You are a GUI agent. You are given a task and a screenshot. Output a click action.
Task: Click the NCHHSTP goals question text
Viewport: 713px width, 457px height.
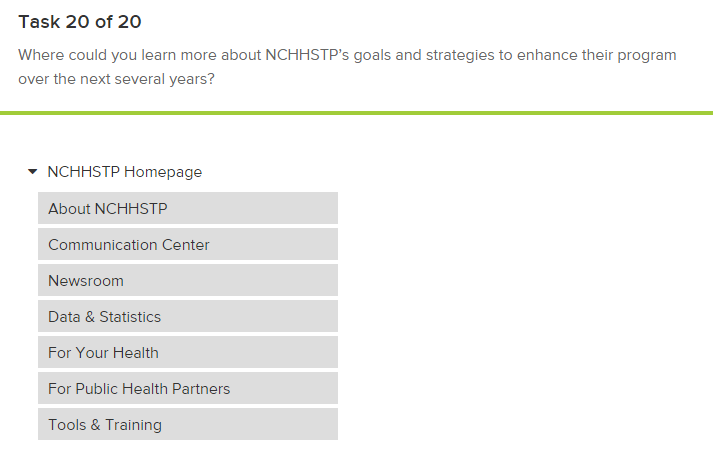[x=347, y=67]
